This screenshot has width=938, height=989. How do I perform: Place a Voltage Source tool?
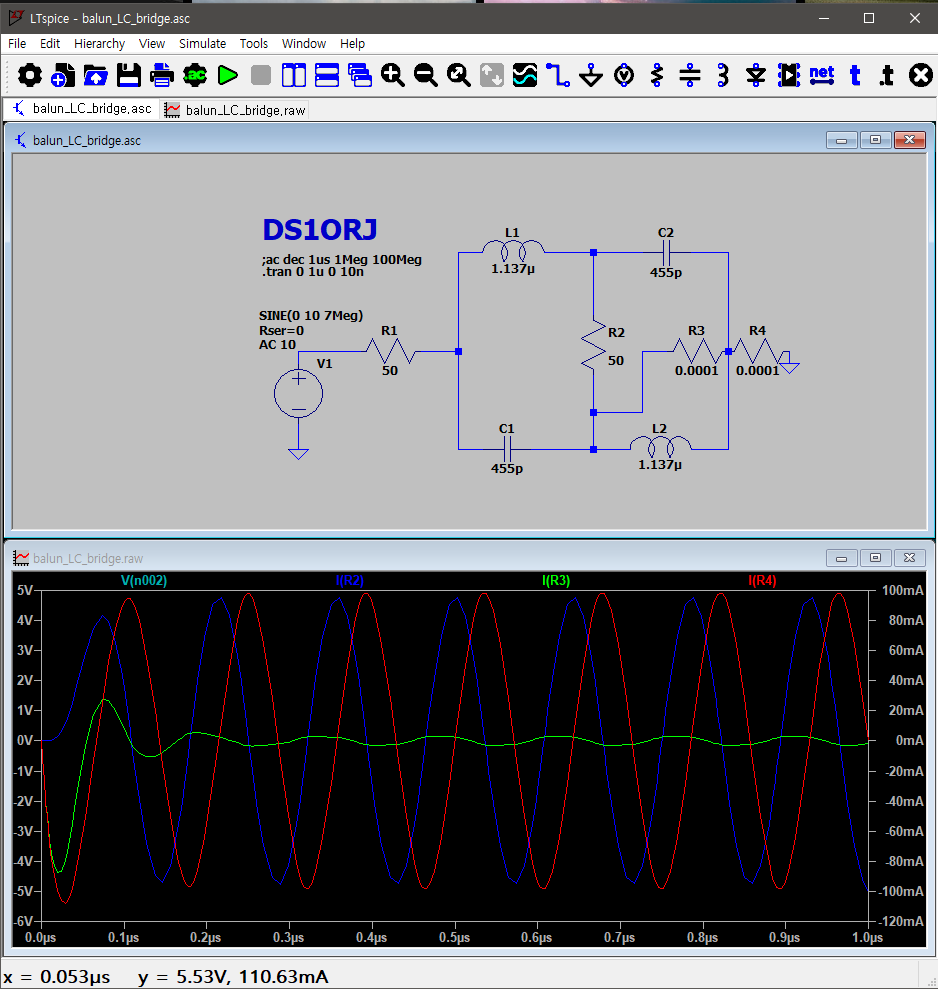(624, 76)
